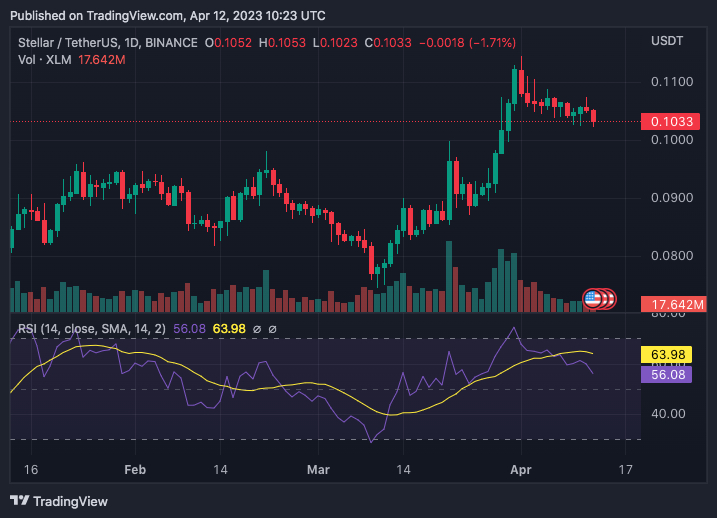
Task: Click the Feb label on time axis
Action: tap(135, 470)
